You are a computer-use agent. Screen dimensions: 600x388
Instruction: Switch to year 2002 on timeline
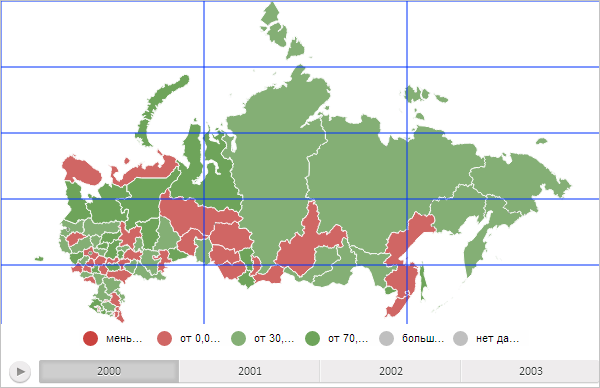point(390,371)
